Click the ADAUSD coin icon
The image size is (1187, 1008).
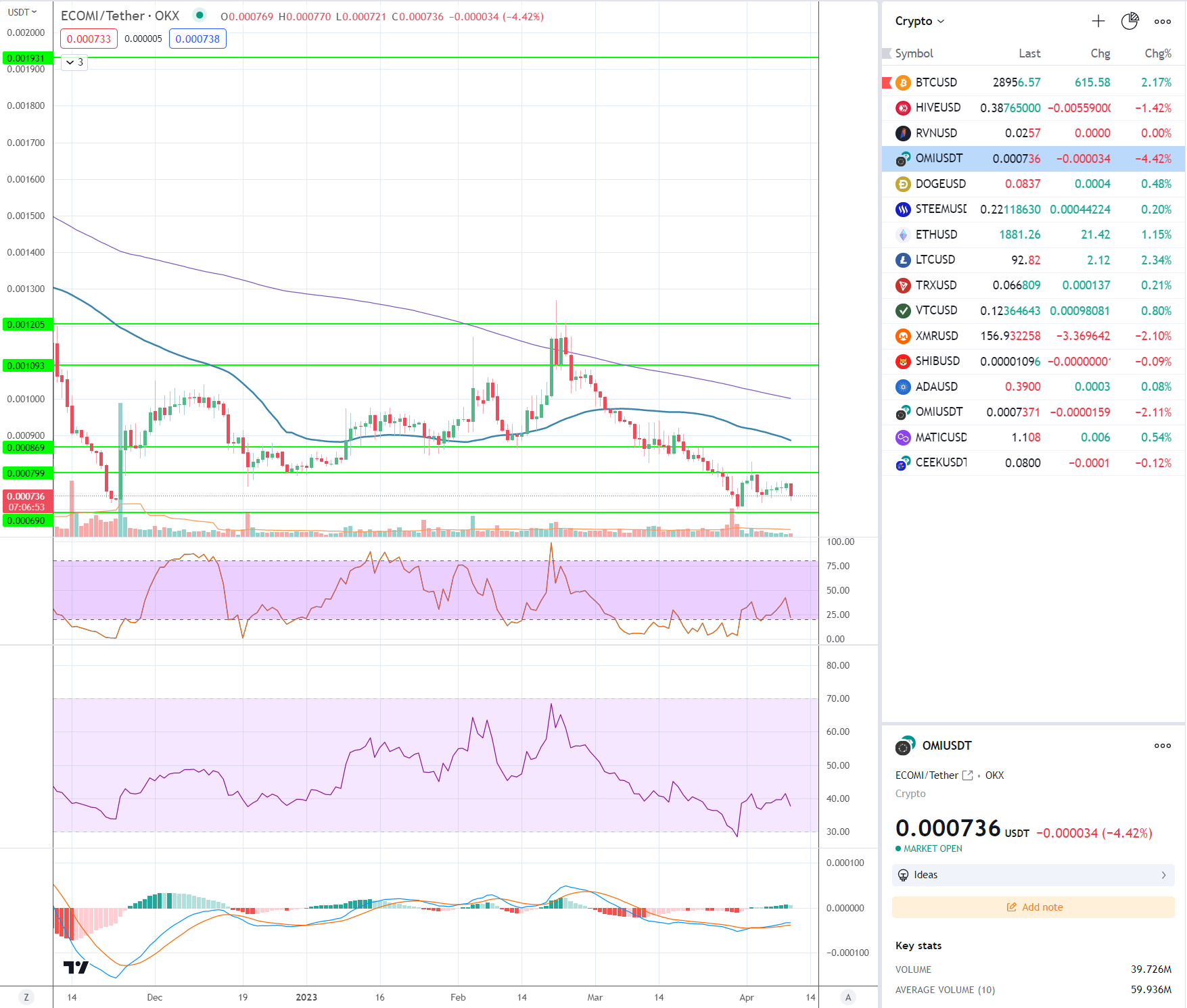tap(903, 387)
